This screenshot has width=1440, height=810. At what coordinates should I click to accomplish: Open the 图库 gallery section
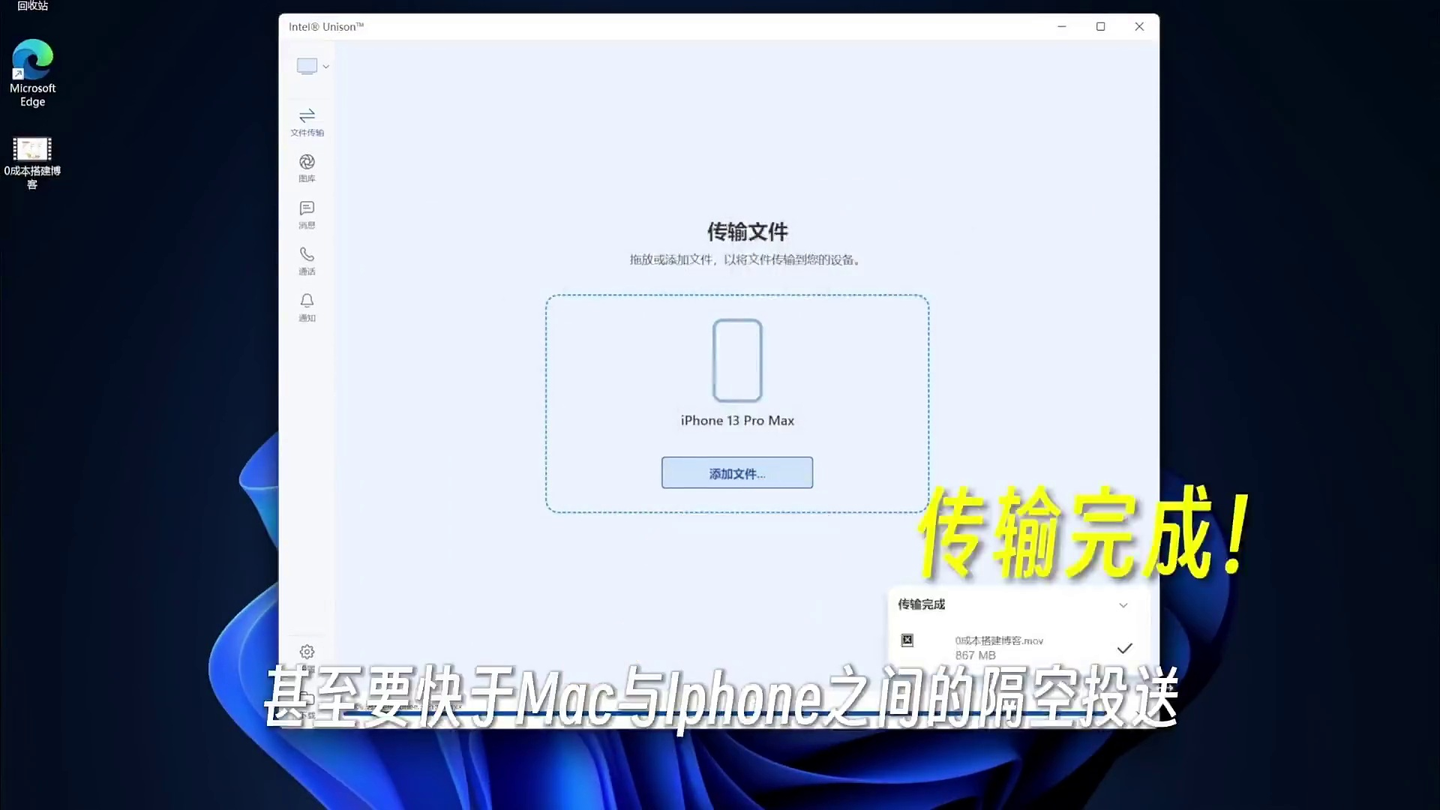coord(307,167)
